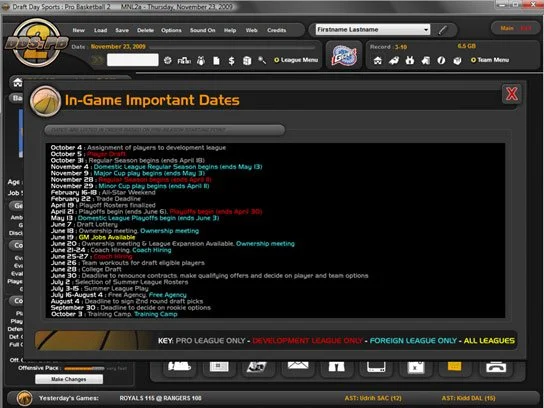Click the basketball icon in news ticker
Viewport: 544px width, 408px height.
(24, 398)
